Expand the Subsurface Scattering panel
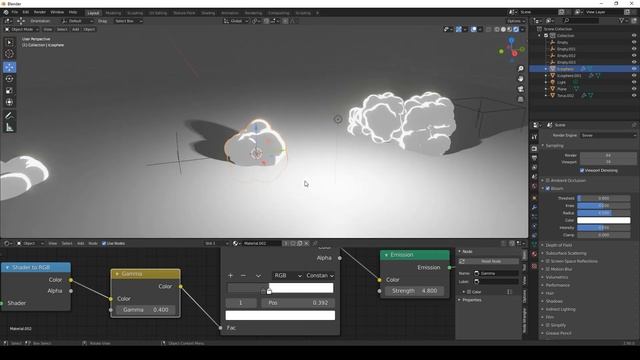 (565, 253)
